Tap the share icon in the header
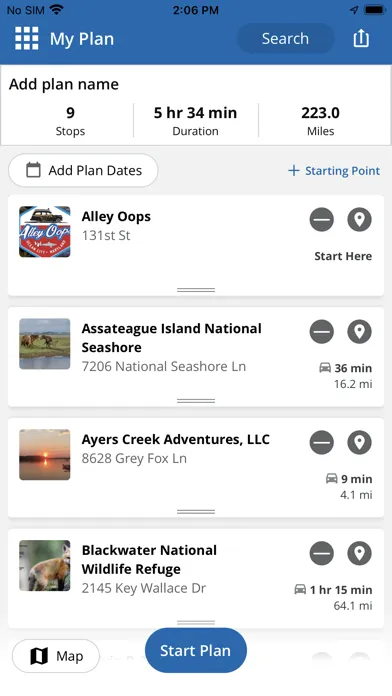 361,38
